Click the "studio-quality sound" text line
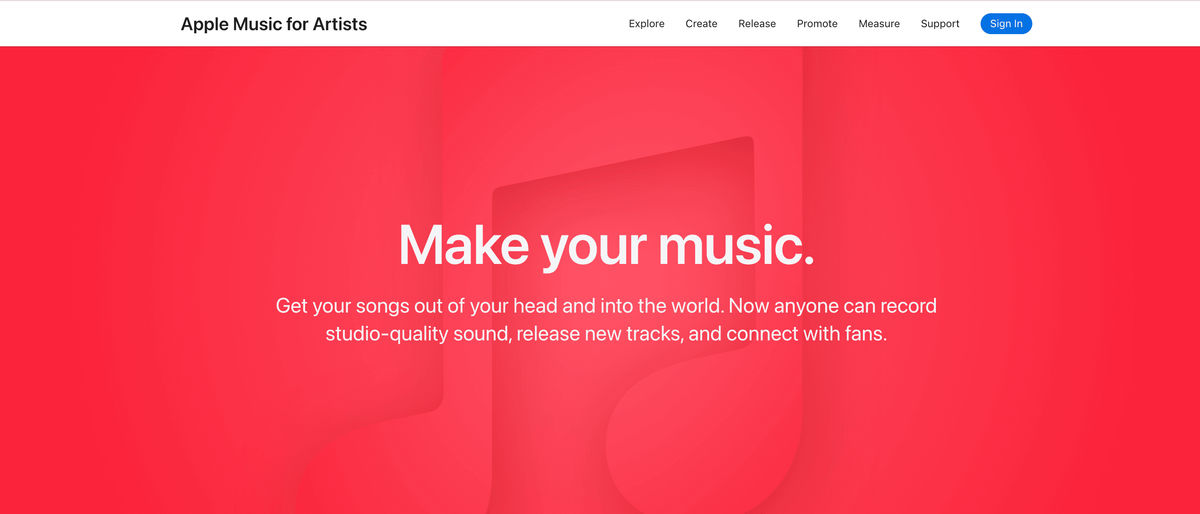Image resolution: width=1200 pixels, height=514 pixels. coord(606,334)
